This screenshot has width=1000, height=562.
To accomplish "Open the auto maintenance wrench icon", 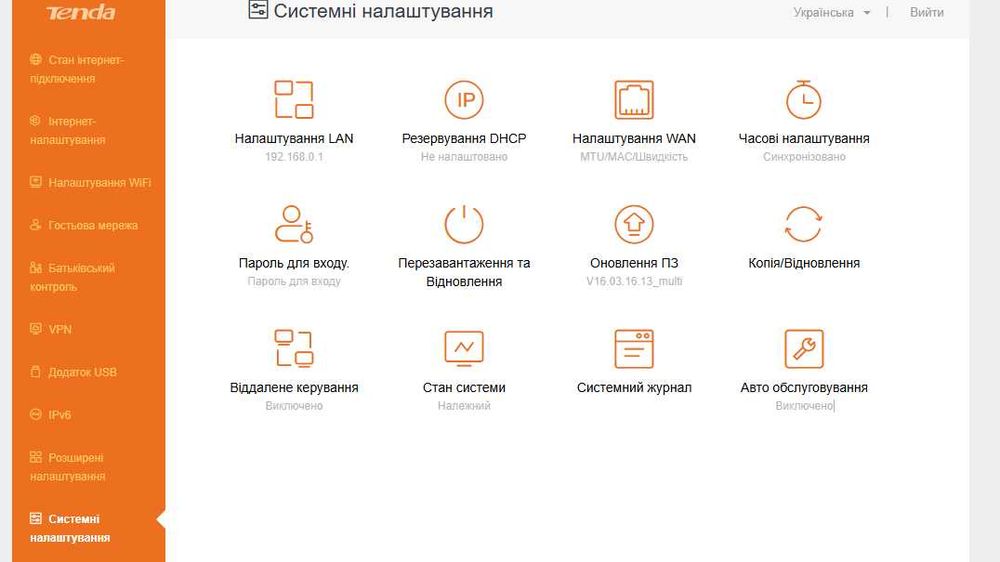I will pyautogui.click(x=804, y=348).
